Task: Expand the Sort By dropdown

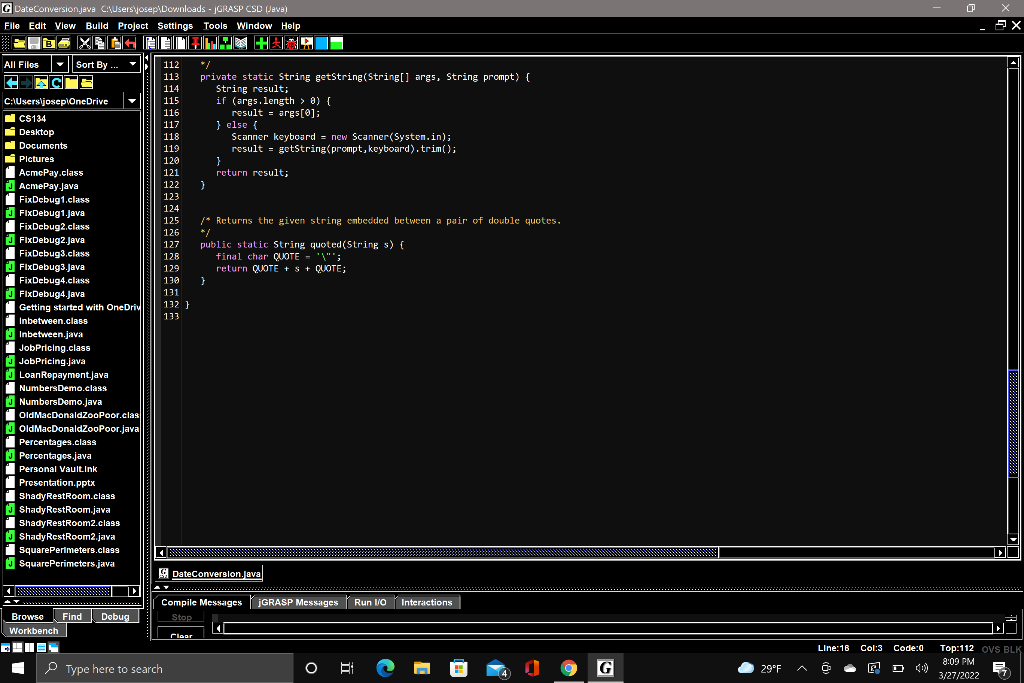Action: click(133, 64)
